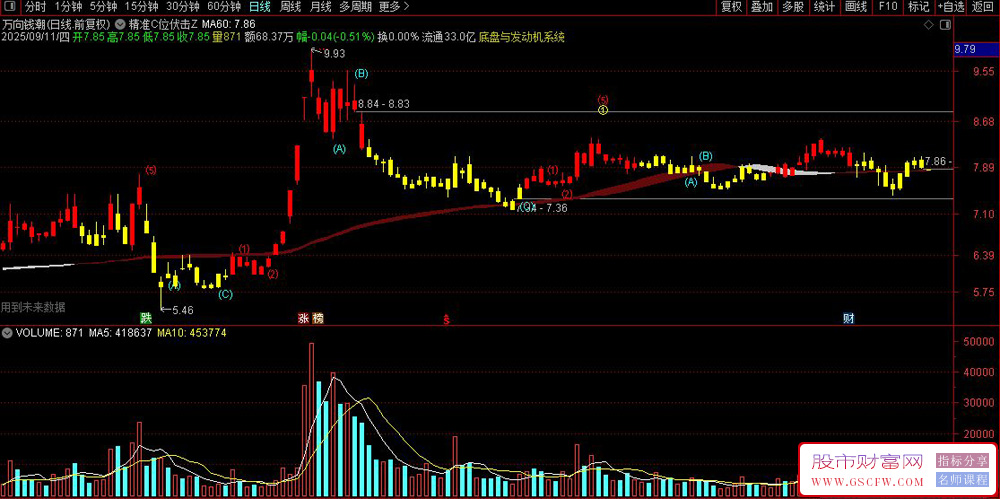The width and height of the screenshot is (1000, 499).
Task: Click the red $ marker on timeline
Action: (446, 318)
